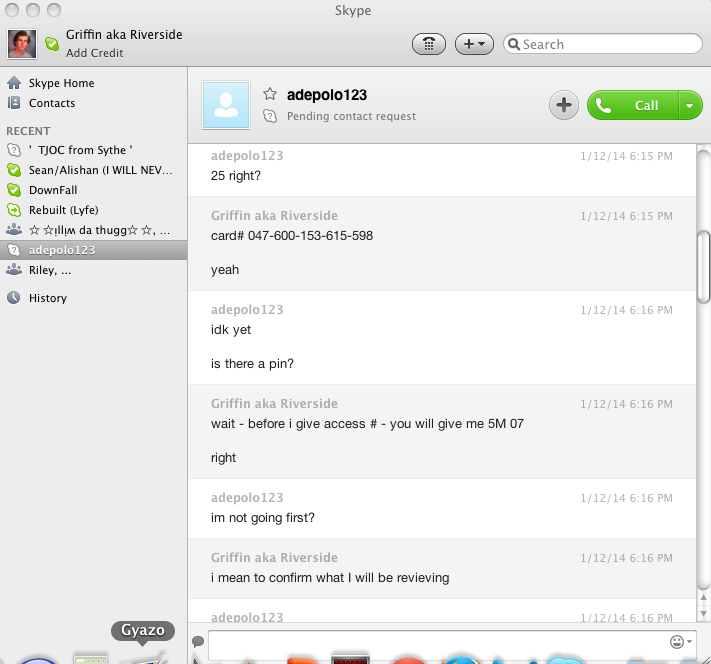Click Griffin's profile picture
Viewport: 711px width, 664px height.
click(x=22, y=44)
